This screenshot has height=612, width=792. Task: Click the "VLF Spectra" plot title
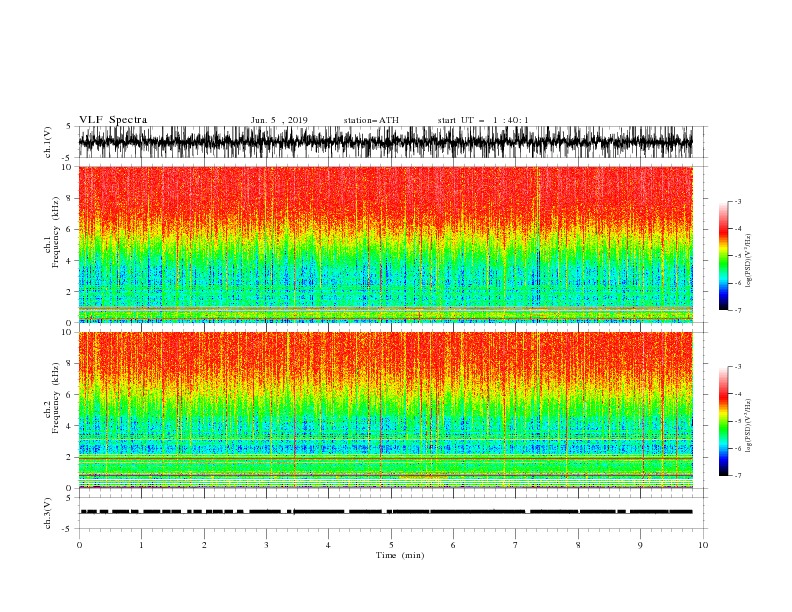[113, 120]
